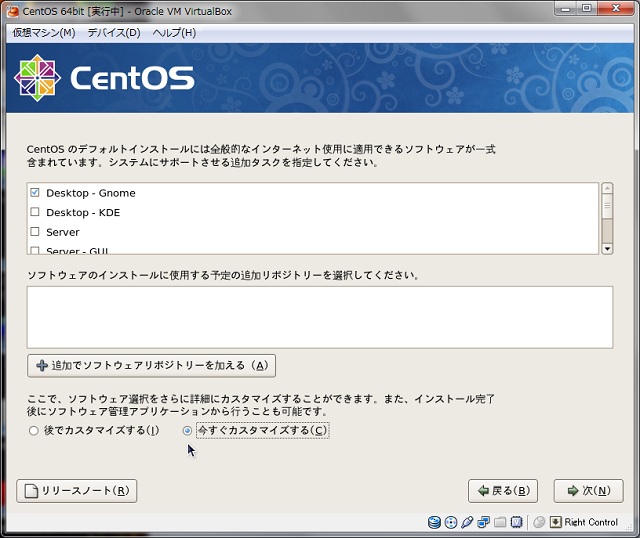
Task: Click the VirtualBox title bar app icon
Action: pyautogui.click(x=13, y=11)
